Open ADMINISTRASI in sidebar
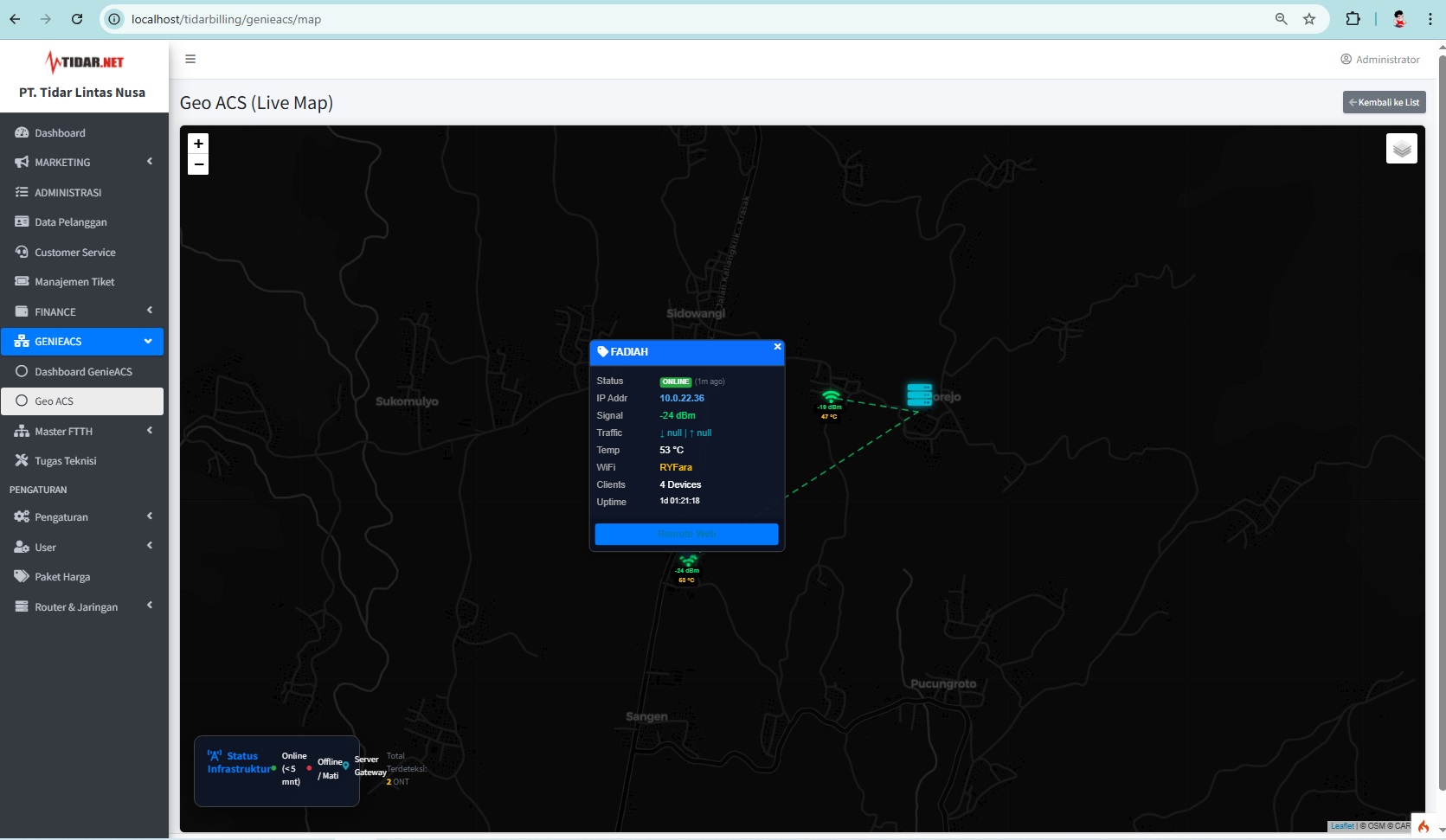Image resolution: width=1446 pixels, height=840 pixels. (84, 192)
